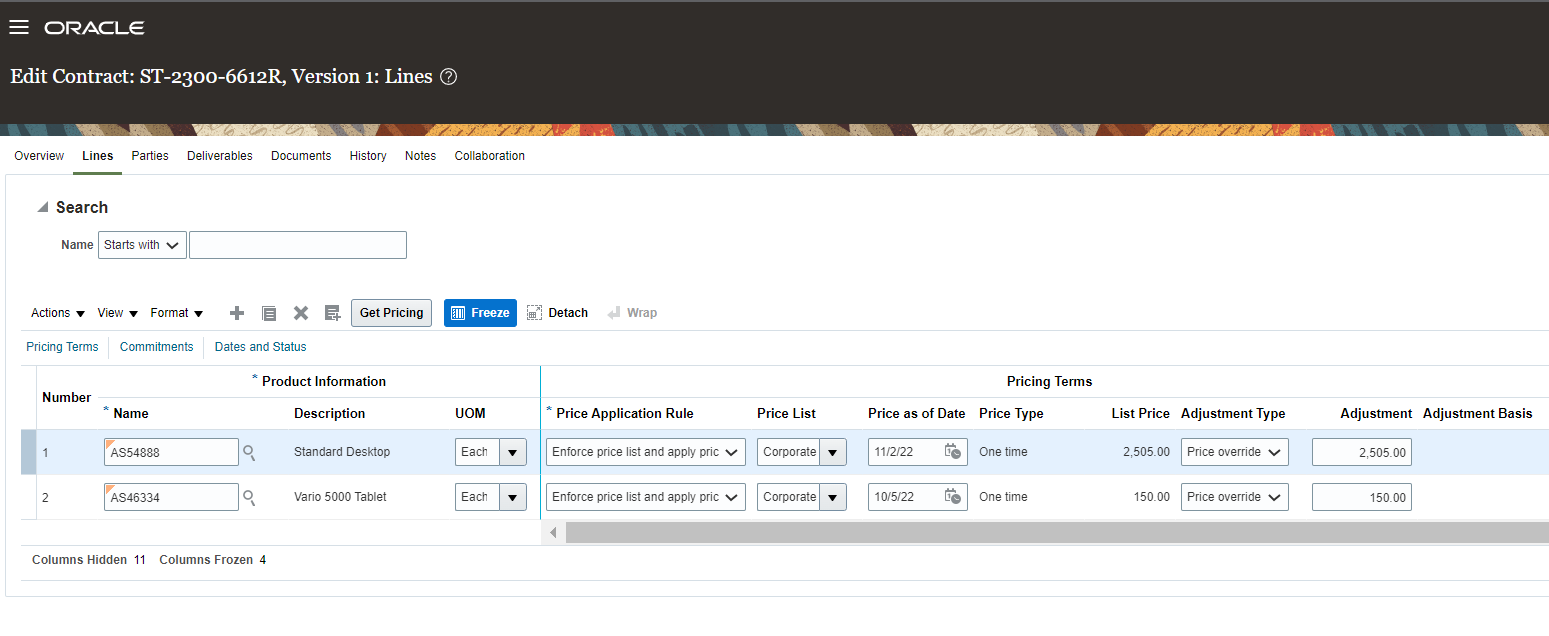Screen dimensions: 1549x636
Task: Open the date picker for the 11/2/22 date
Action: tap(951, 451)
